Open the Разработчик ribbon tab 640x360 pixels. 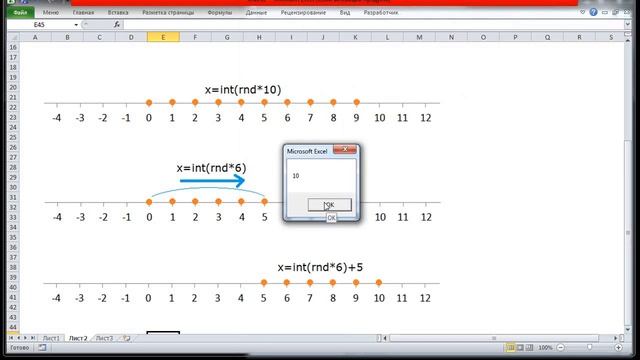click(x=381, y=13)
